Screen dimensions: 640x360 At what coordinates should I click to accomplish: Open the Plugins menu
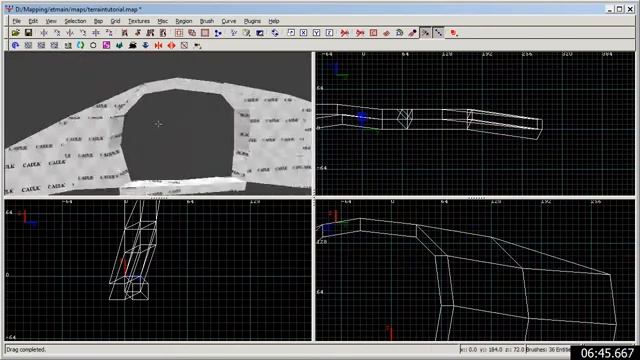tap(252, 21)
